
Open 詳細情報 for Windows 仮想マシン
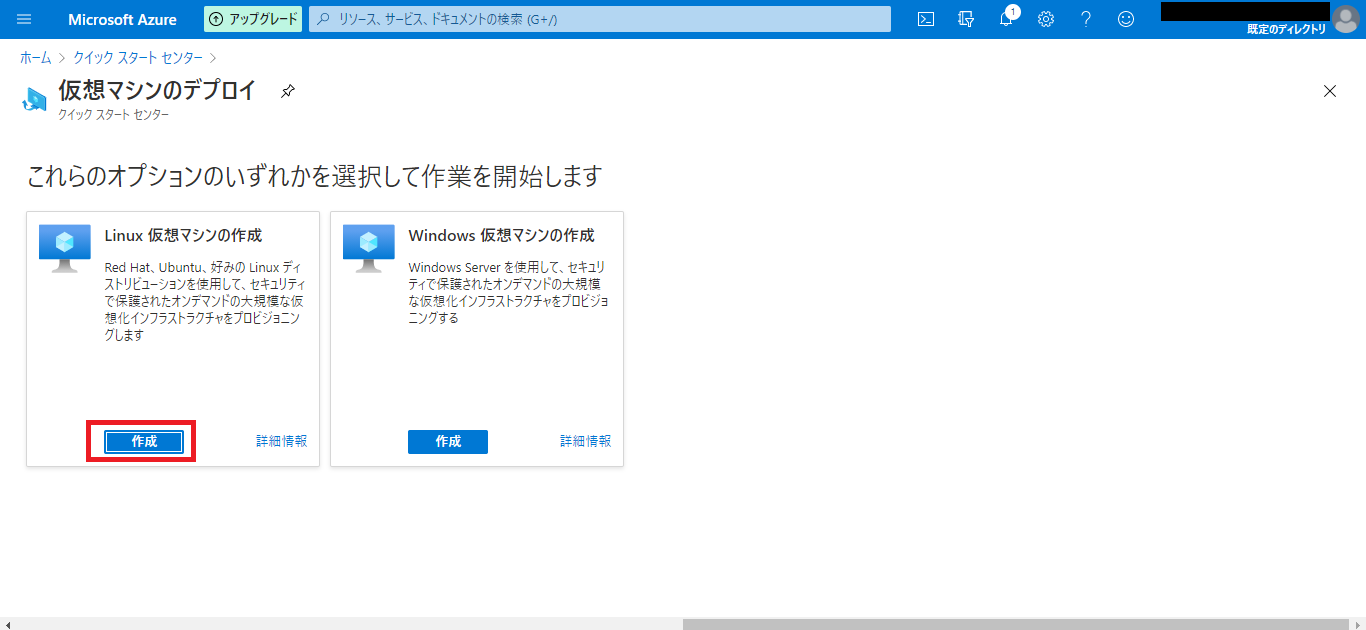point(586,441)
